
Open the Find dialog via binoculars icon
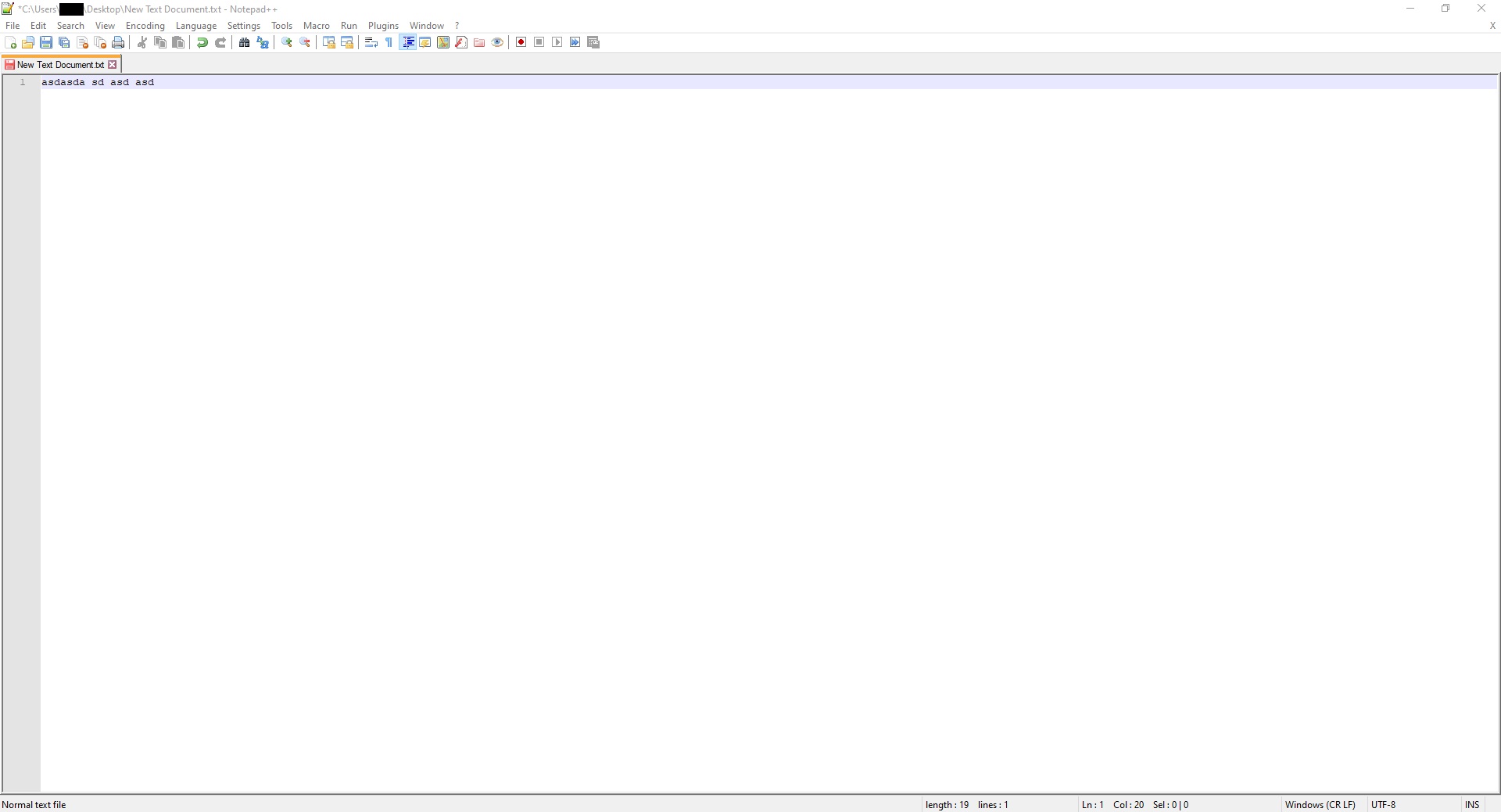pos(244,42)
